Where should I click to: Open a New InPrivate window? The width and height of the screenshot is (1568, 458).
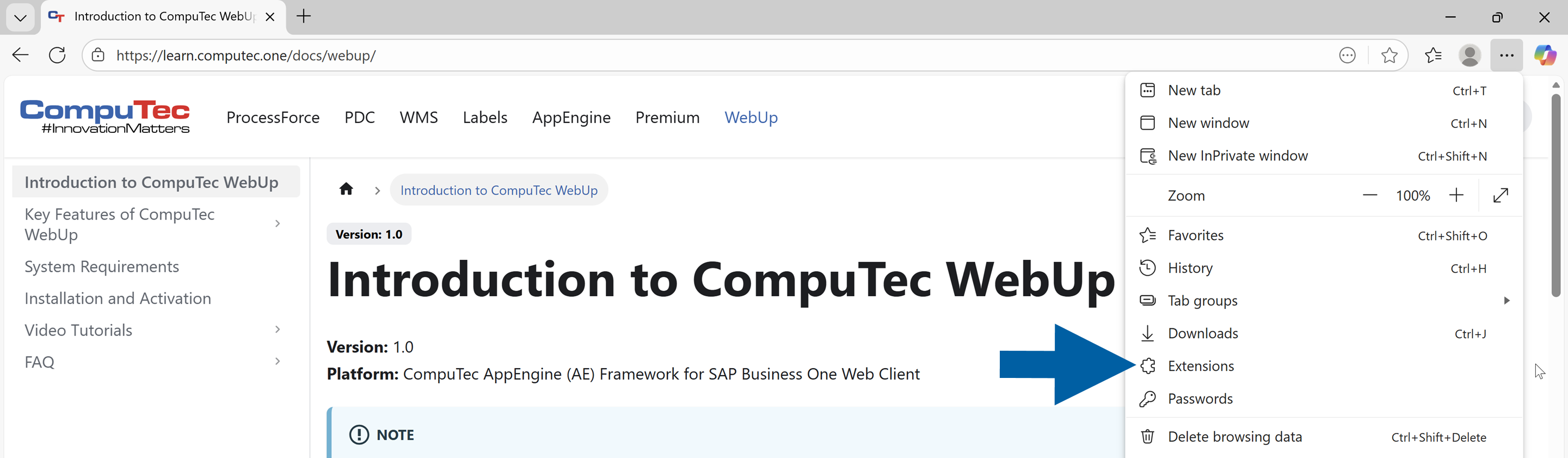tap(1324, 156)
